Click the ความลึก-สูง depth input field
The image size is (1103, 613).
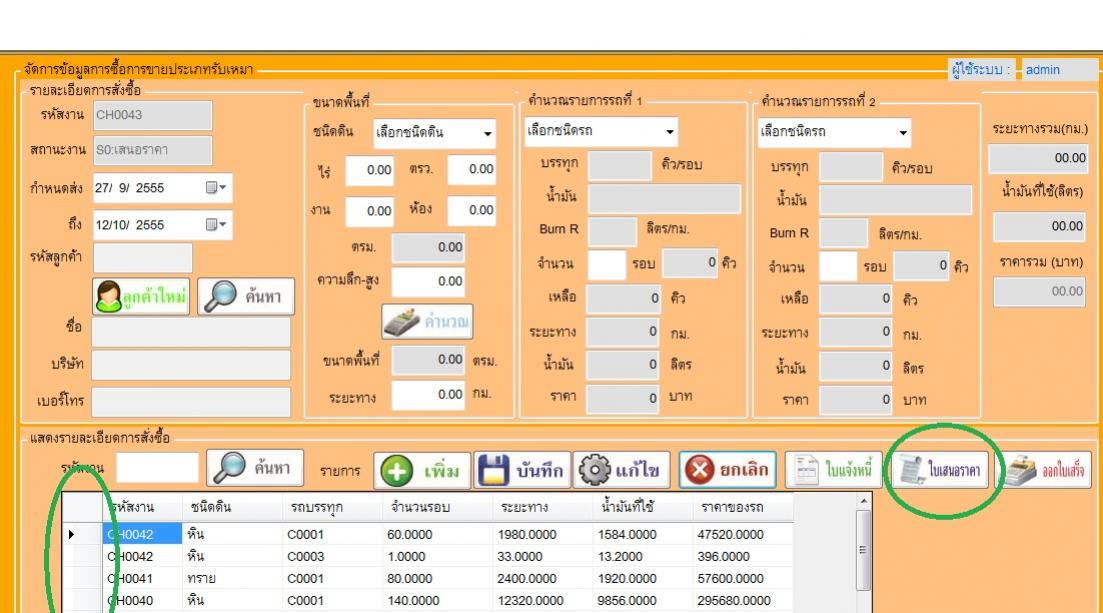[428, 282]
